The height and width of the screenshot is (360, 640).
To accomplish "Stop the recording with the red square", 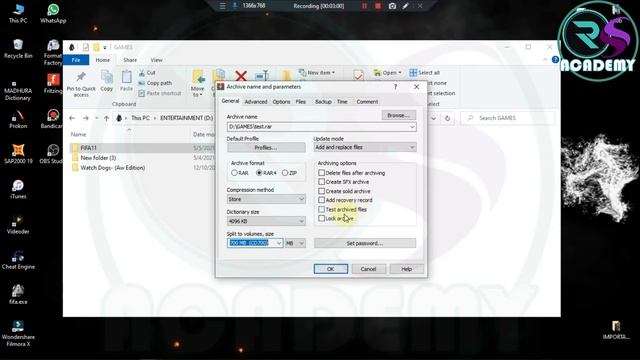I will (378, 6).
